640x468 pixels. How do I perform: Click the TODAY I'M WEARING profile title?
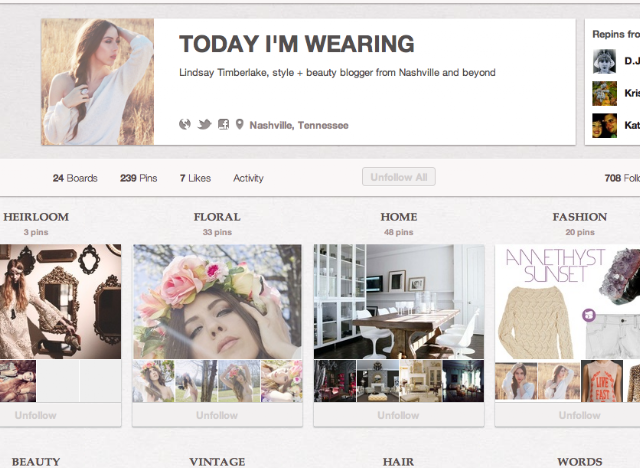pyautogui.click(x=297, y=44)
